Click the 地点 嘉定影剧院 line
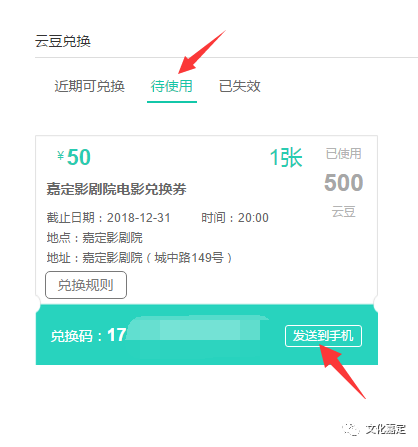The height and width of the screenshot is (447, 418). pyautogui.click(x=95, y=238)
